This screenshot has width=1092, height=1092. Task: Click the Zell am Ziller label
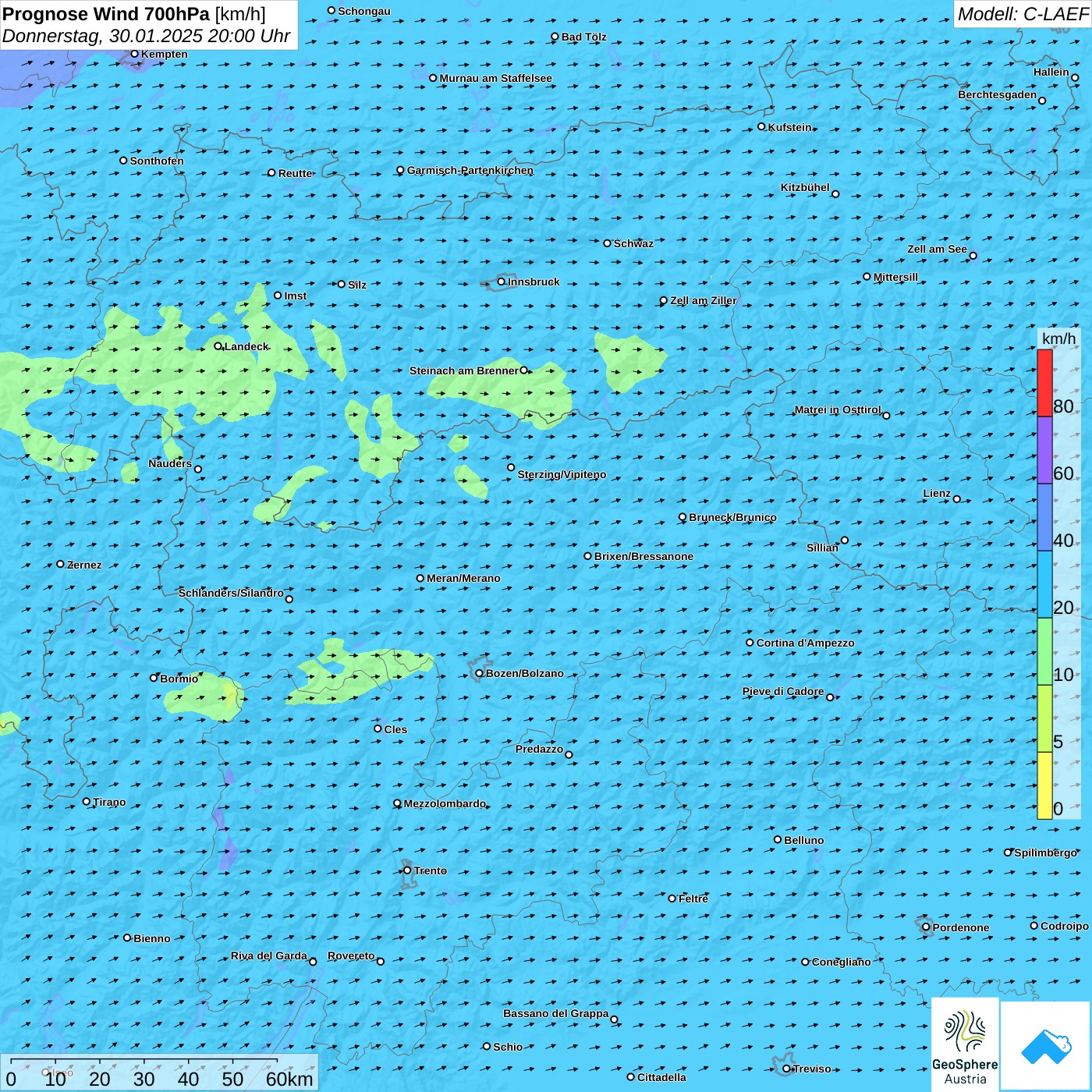tap(704, 300)
